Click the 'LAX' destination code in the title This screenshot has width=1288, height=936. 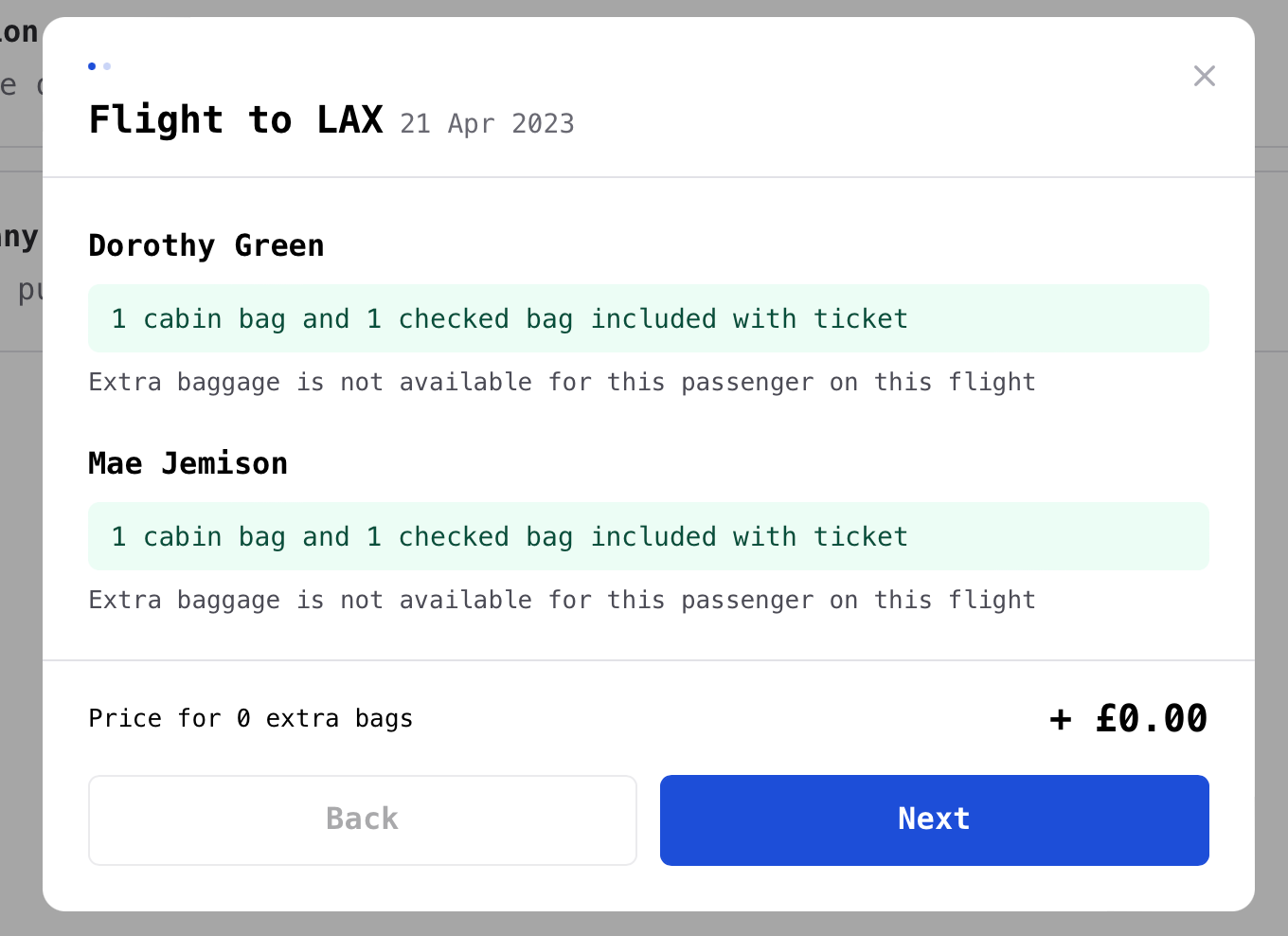point(349,120)
